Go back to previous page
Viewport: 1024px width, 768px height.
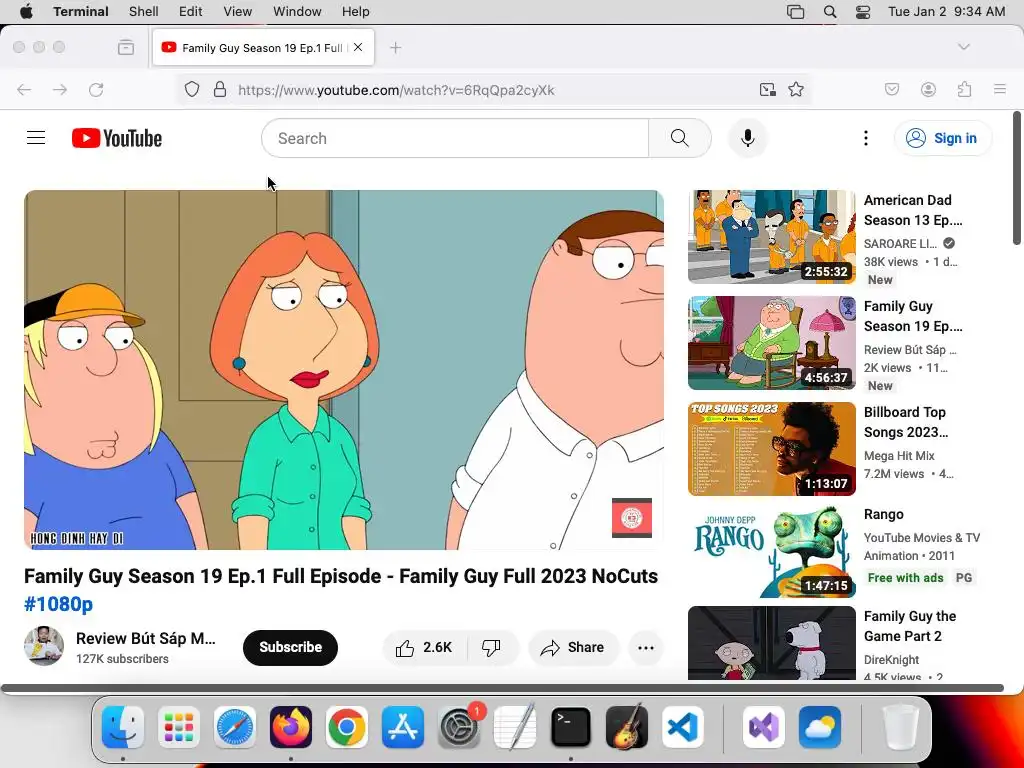click(24, 89)
